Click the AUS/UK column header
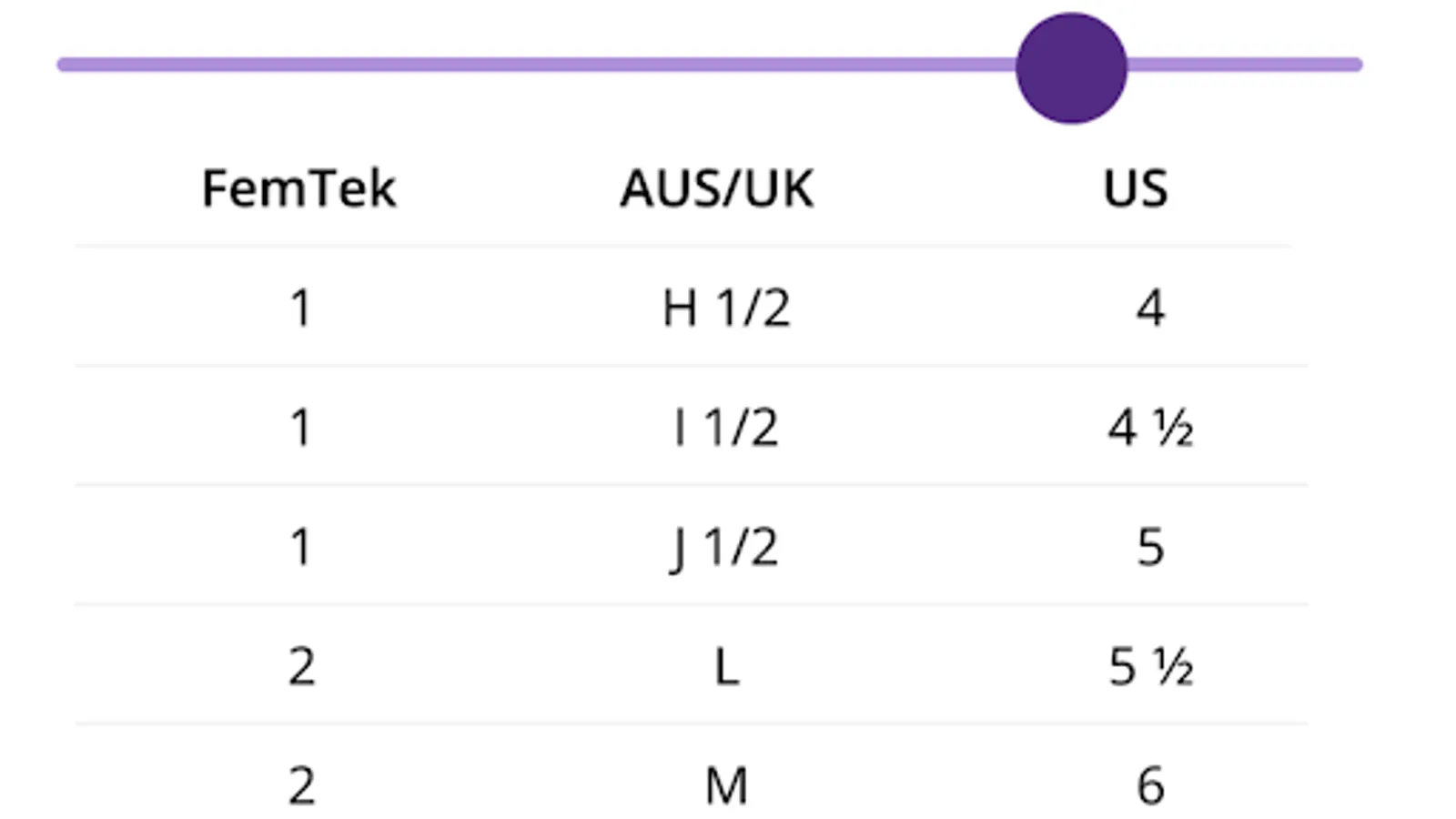The width and height of the screenshot is (1456, 819). coord(717,188)
